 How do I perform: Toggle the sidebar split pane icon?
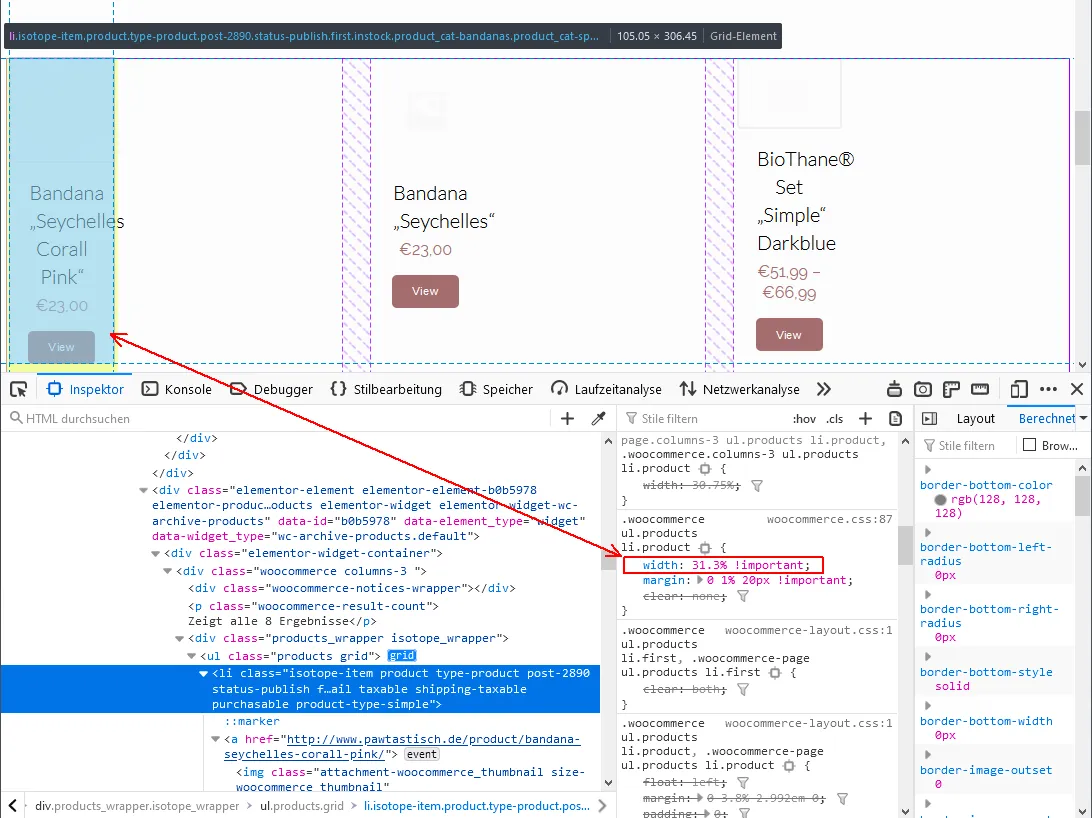click(929, 418)
